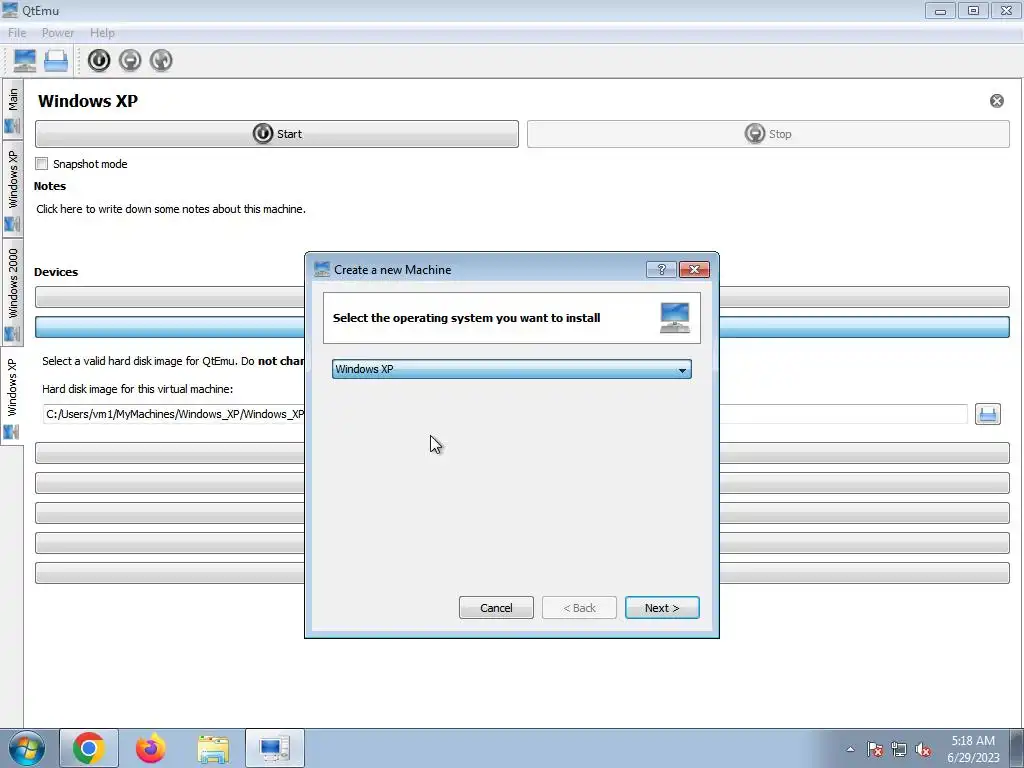Click the computer icon in wizard header
1024x768 pixels.
(675, 318)
